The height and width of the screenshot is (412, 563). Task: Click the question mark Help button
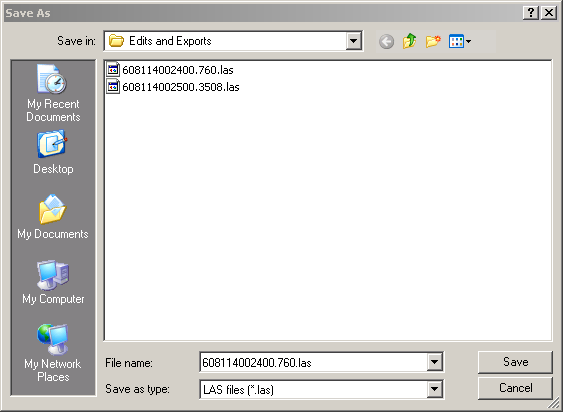coord(531,13)
